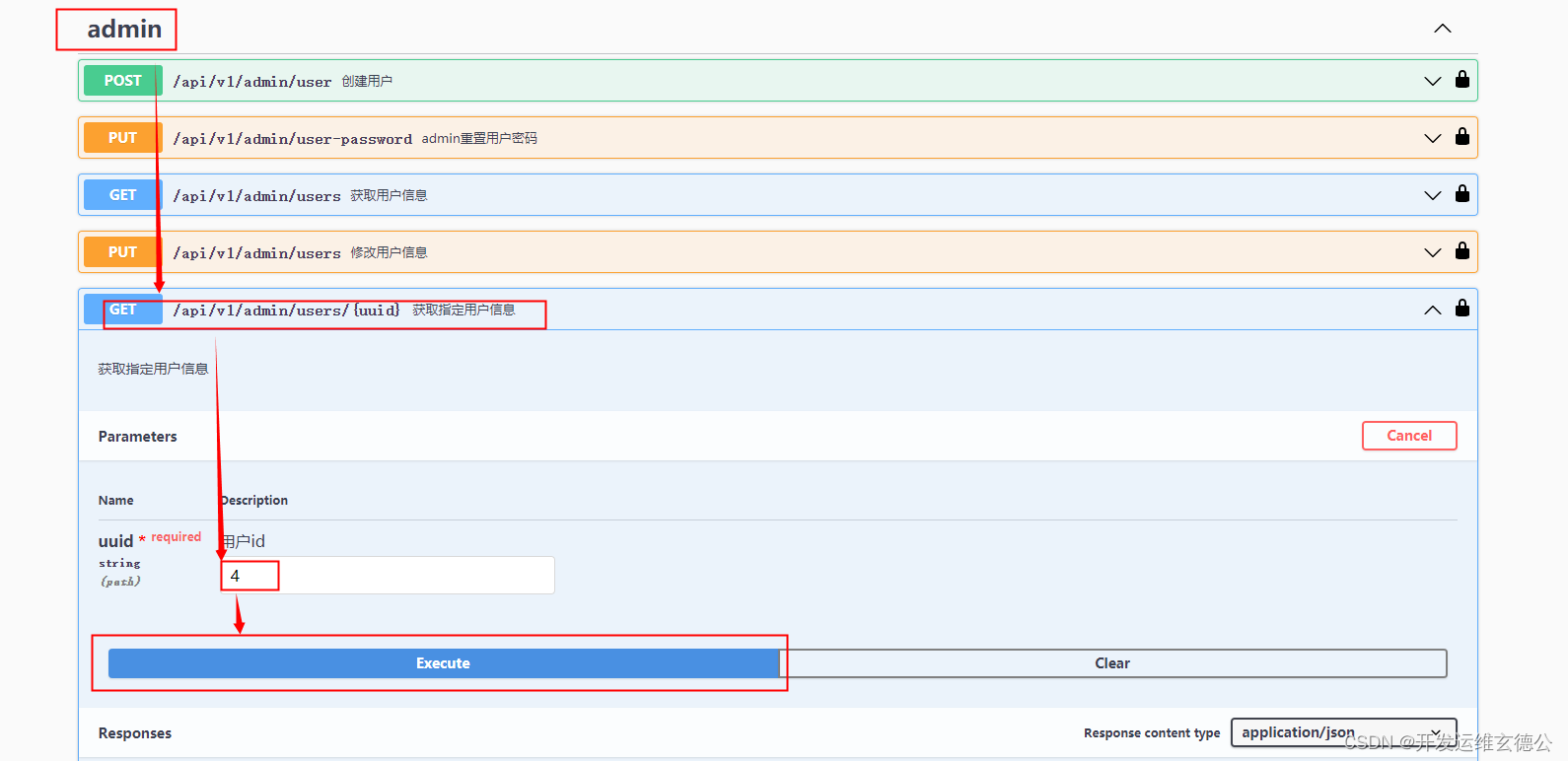Click the /api/v1/admin/user path text
The width and height of the screenshot is (1568, 761).
(x=252, y=82)
